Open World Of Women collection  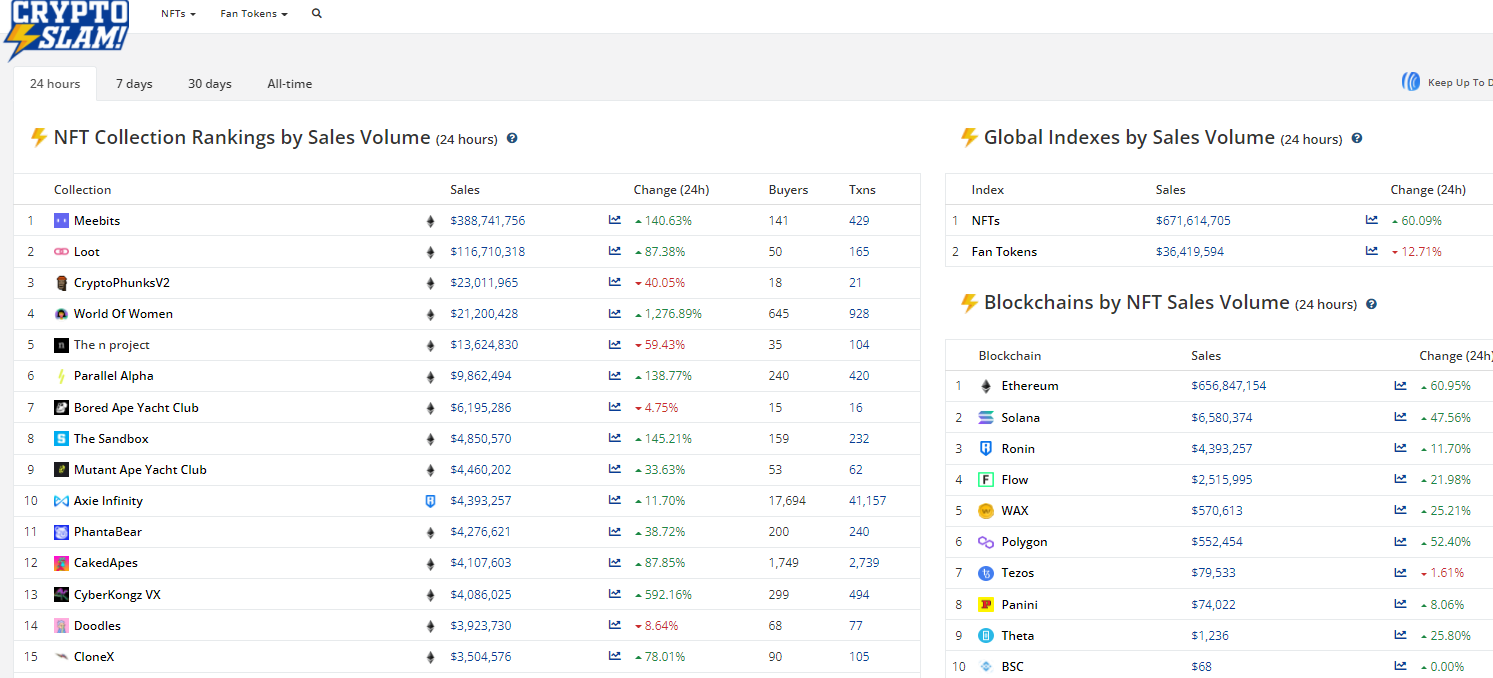tap(123, 314)
